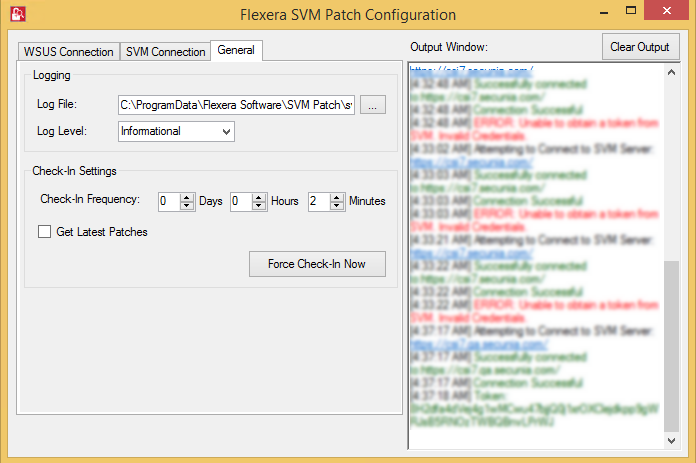Open the SVM Connection tab
696x463 pixels.
click(165, 52)
